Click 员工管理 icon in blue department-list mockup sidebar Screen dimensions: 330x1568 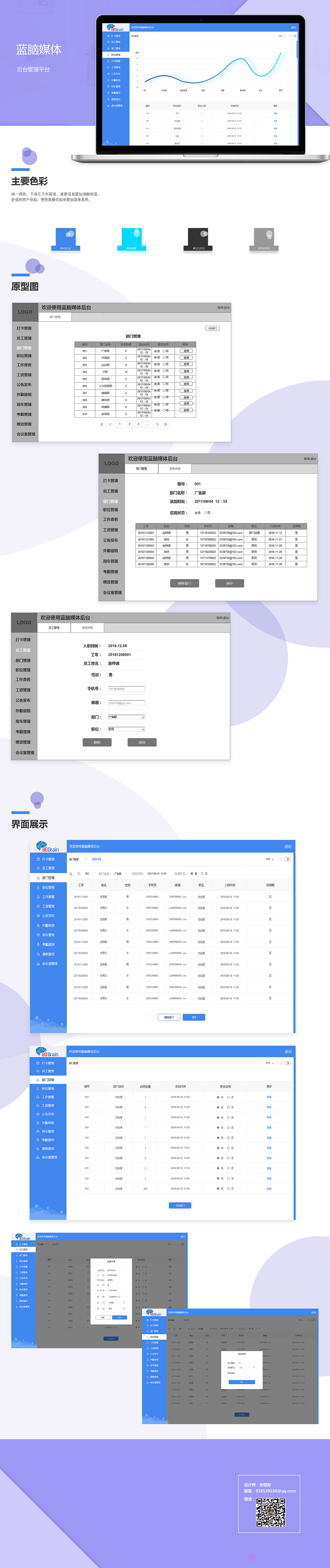coord(38,1071)
